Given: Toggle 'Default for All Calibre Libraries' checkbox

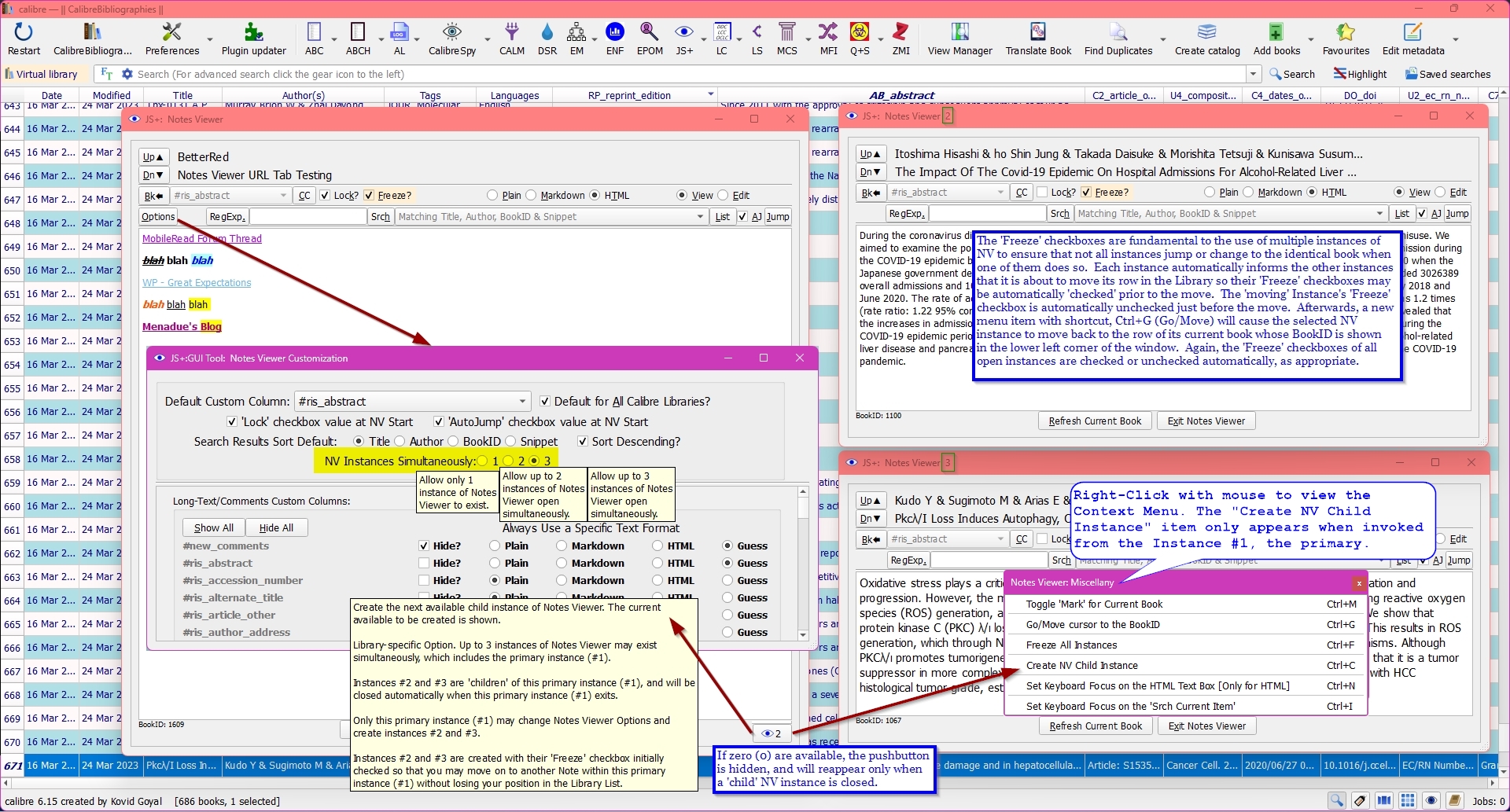Looking at the screenshot, I should coord(545,402).
